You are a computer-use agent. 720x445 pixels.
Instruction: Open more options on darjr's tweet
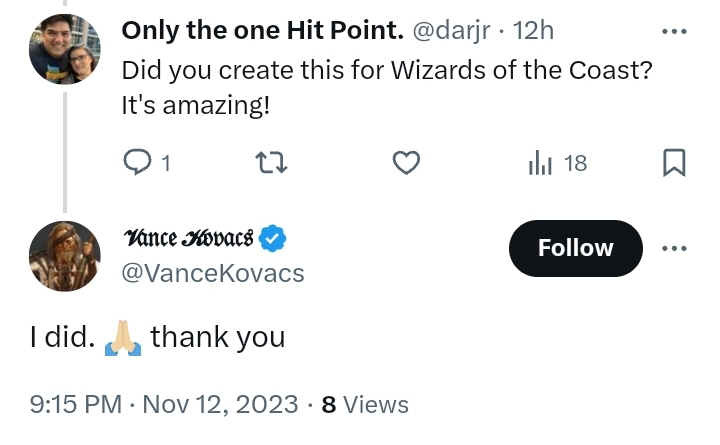pyautogui.click(x=674, y=31)
